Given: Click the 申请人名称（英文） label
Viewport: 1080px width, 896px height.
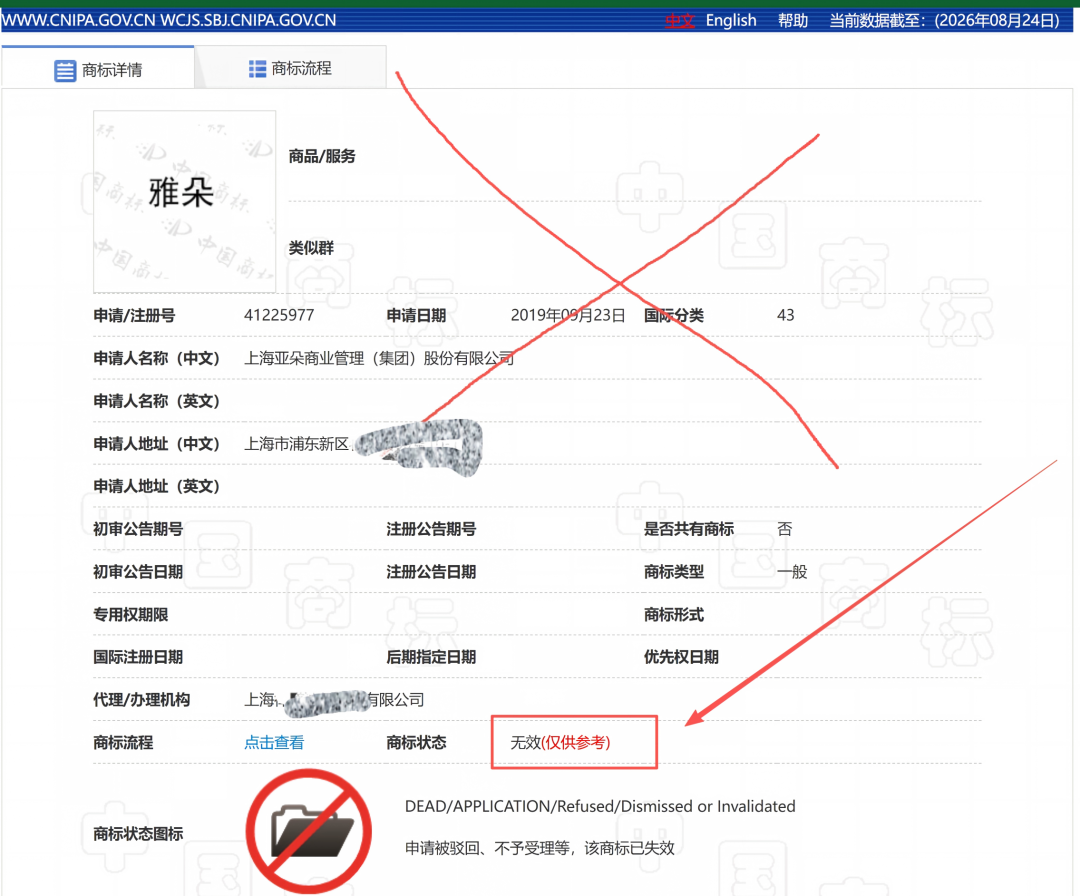Looking at the screenshot, I should 156,401.
